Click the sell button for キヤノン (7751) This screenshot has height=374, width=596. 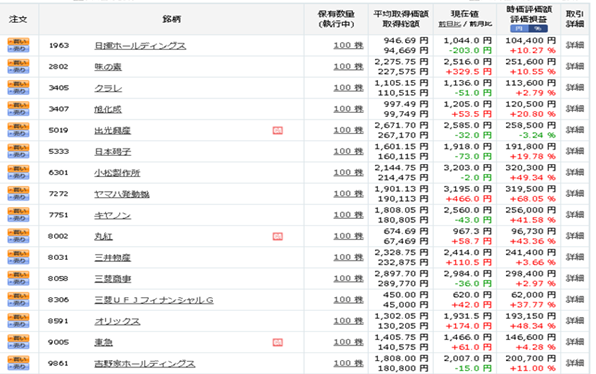(x=18, y=219)
